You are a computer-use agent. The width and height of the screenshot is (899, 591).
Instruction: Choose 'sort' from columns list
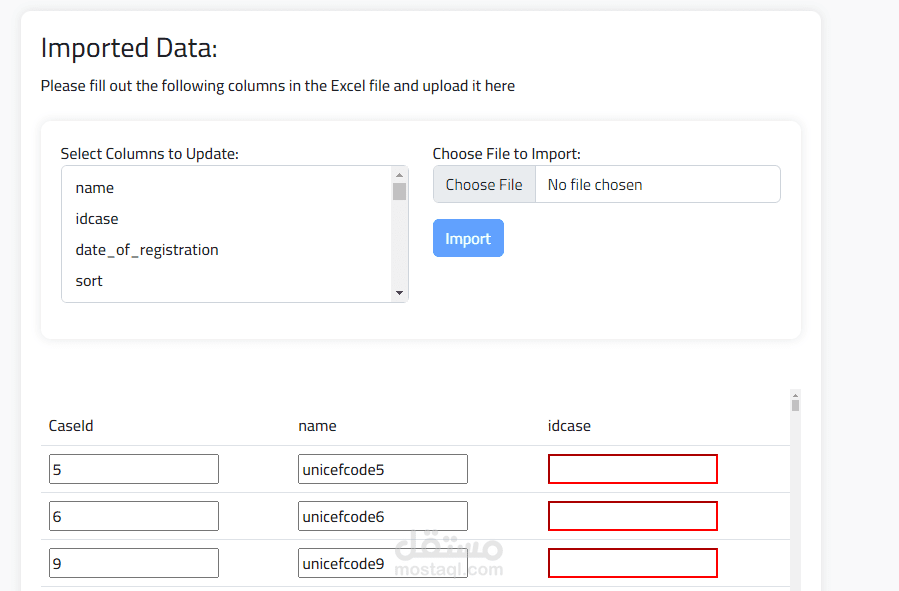tap(89, 281)
